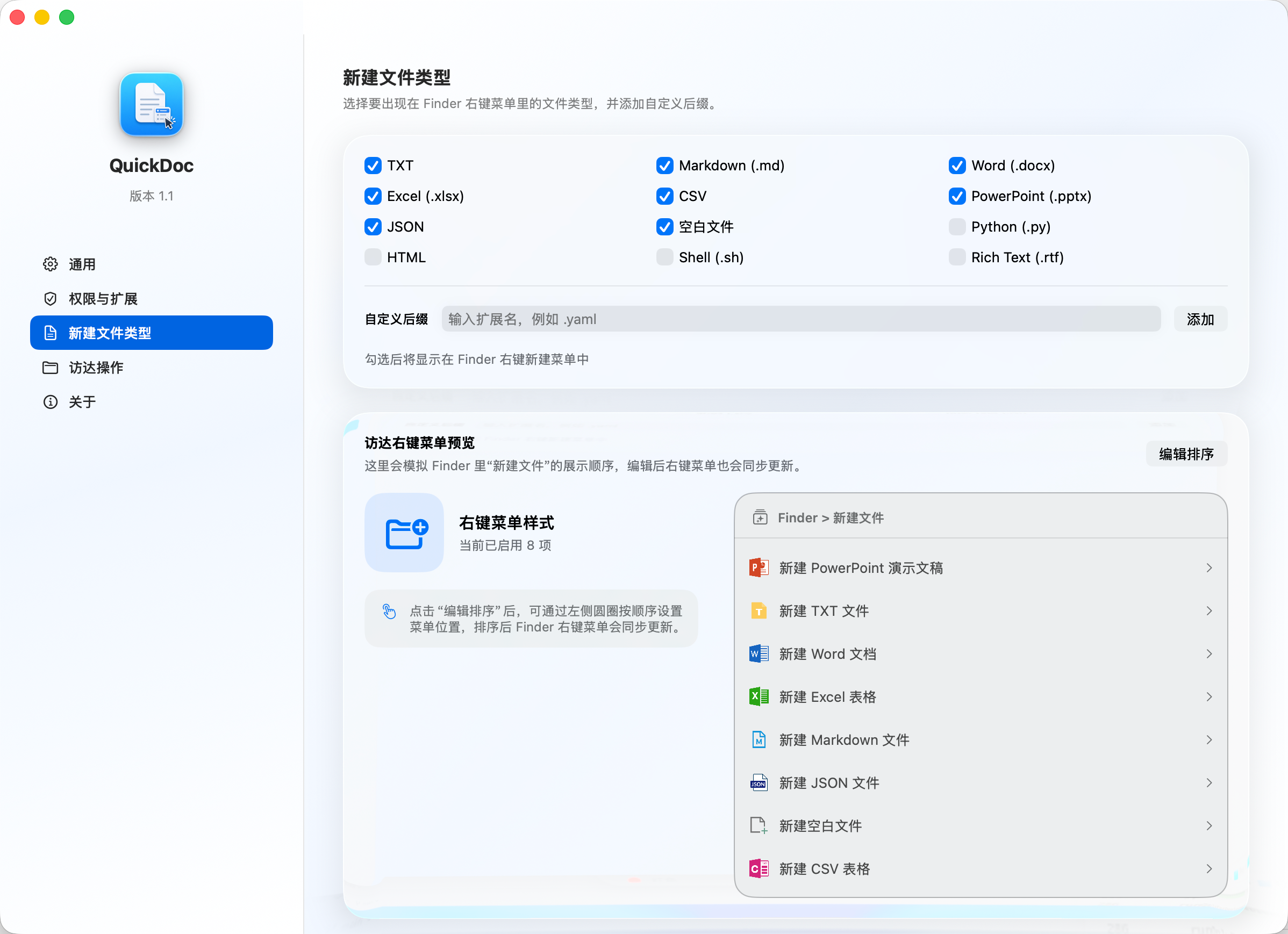Uncheck the PowerPoint (.pptx) checkbox

pos(957,196)
